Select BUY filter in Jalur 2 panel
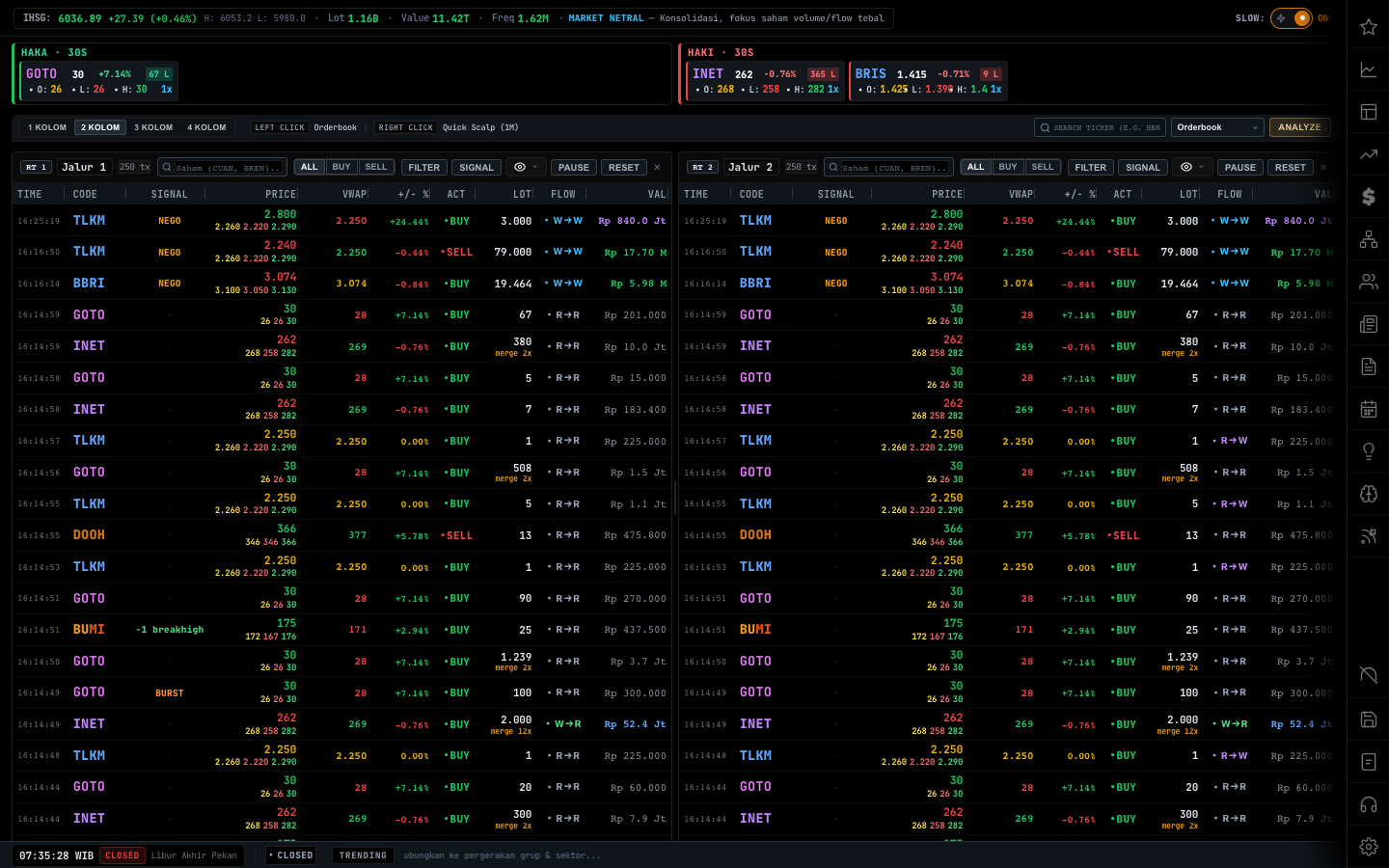Image resolution: width=1389 pixels, height=868 pixels. point(1008,167)
